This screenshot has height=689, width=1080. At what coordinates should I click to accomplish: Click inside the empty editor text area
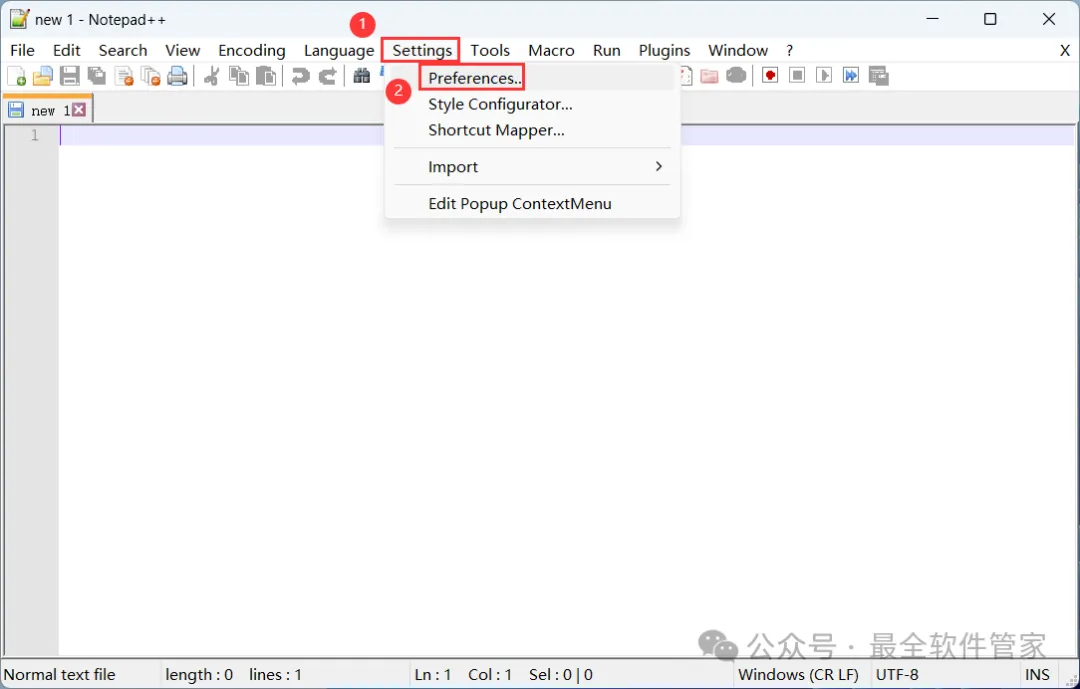pyautogui.click(x=565, y=393)
